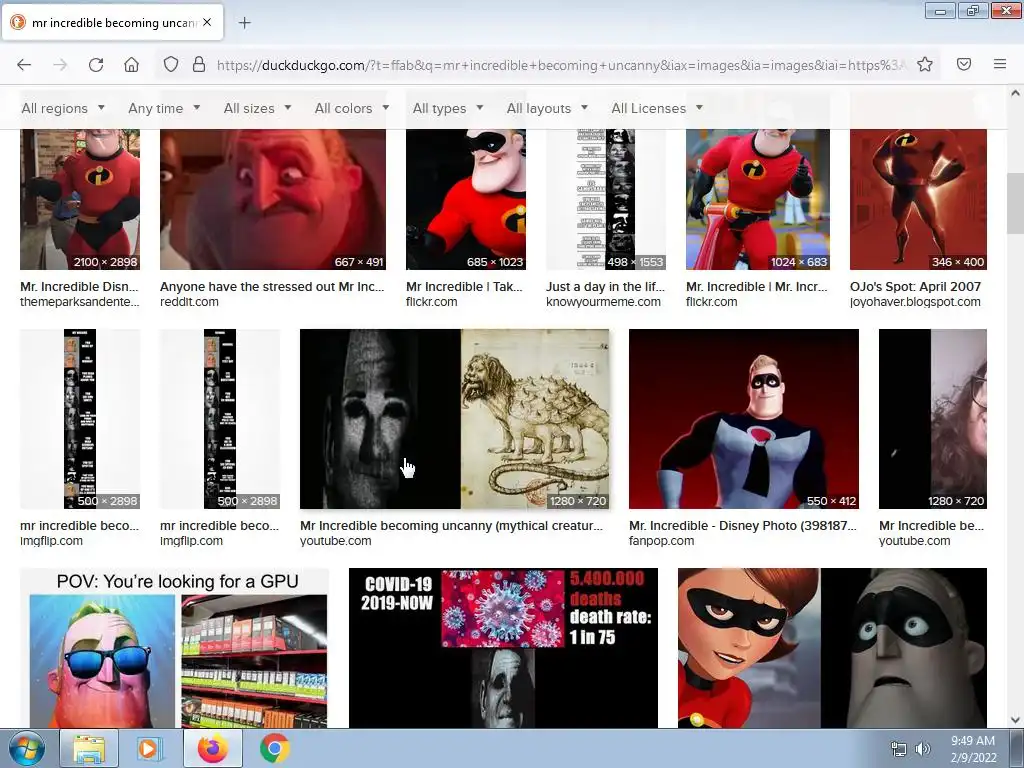Open the mythical creatures youtube thumbnail
This screenshot has width=1024, height=768.
tap(455, 419)
